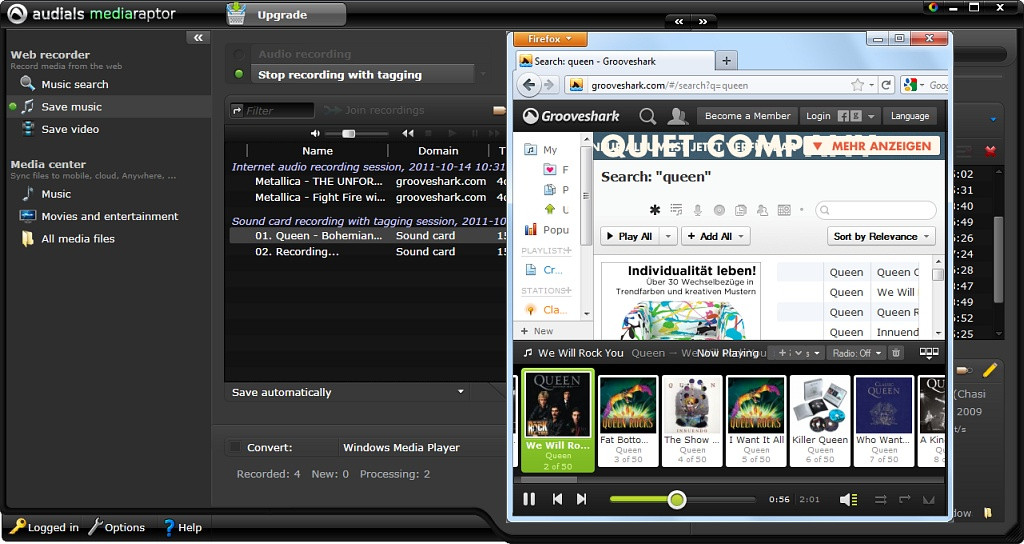Sort recordings by Name column
Screen dimensions: 1024x544
(317, 150)
